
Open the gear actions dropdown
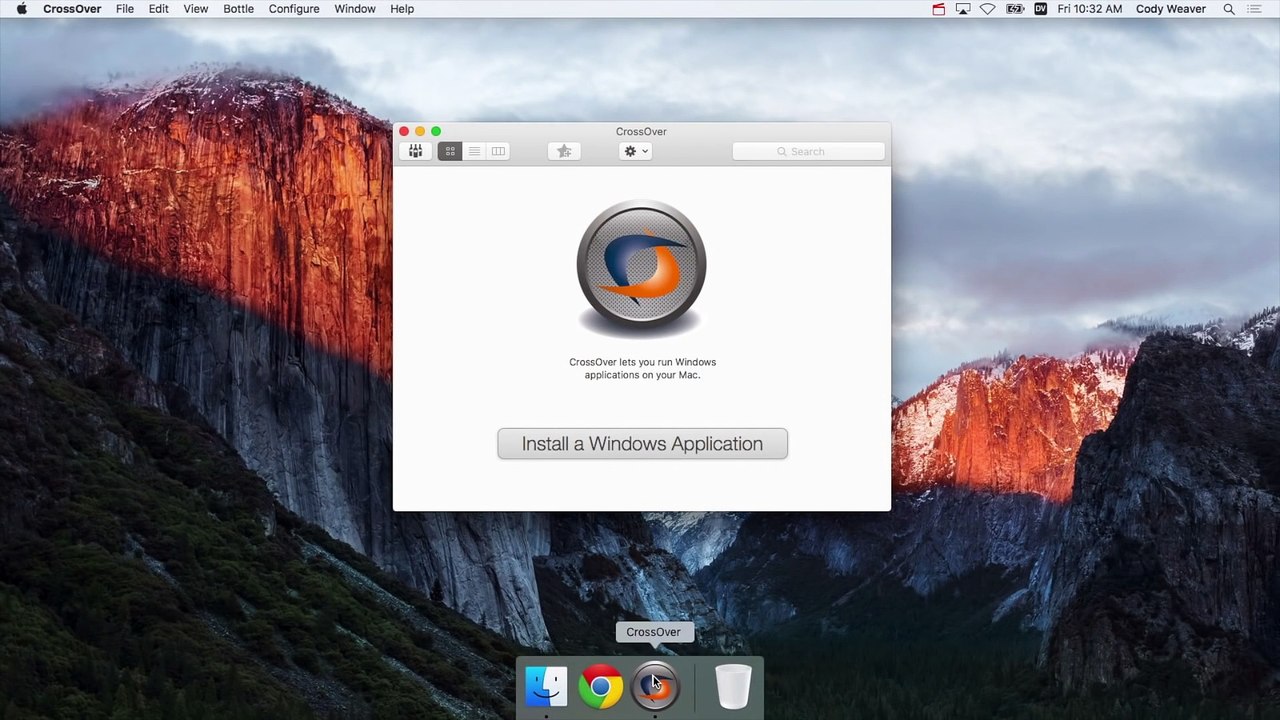click(x=635, y=151)
